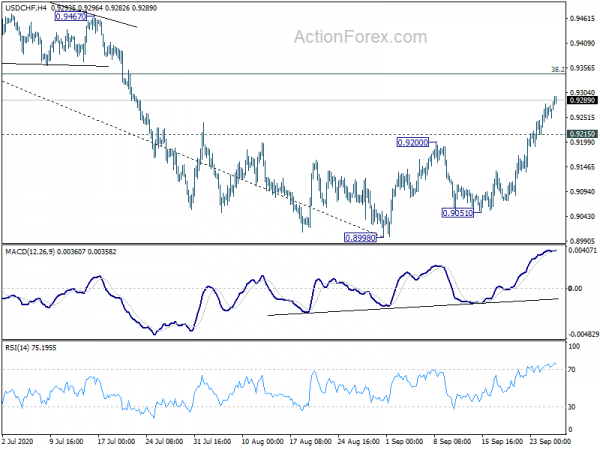Click the RSI(14) 75.1955 indicator label
Image resolution: width=600 pixels, height=450 pixels.
click(x=31, y=348)
